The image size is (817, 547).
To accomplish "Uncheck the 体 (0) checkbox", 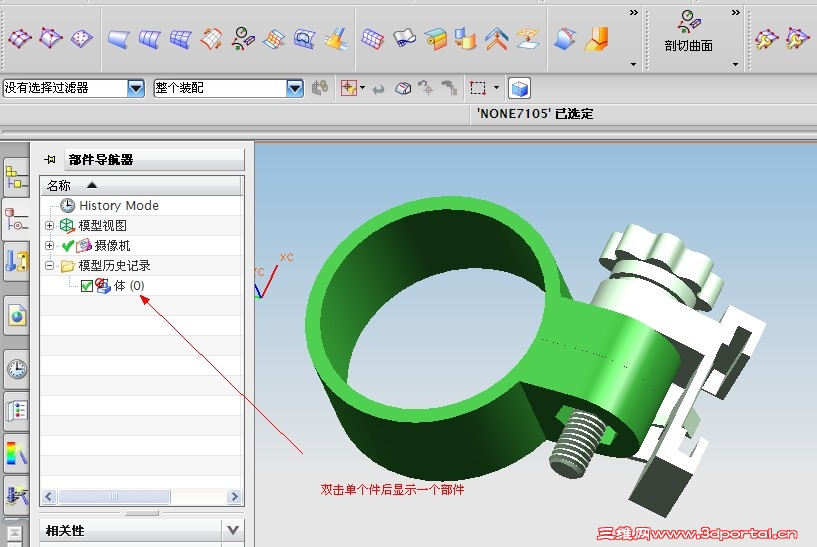I will [x=86, y=286].
